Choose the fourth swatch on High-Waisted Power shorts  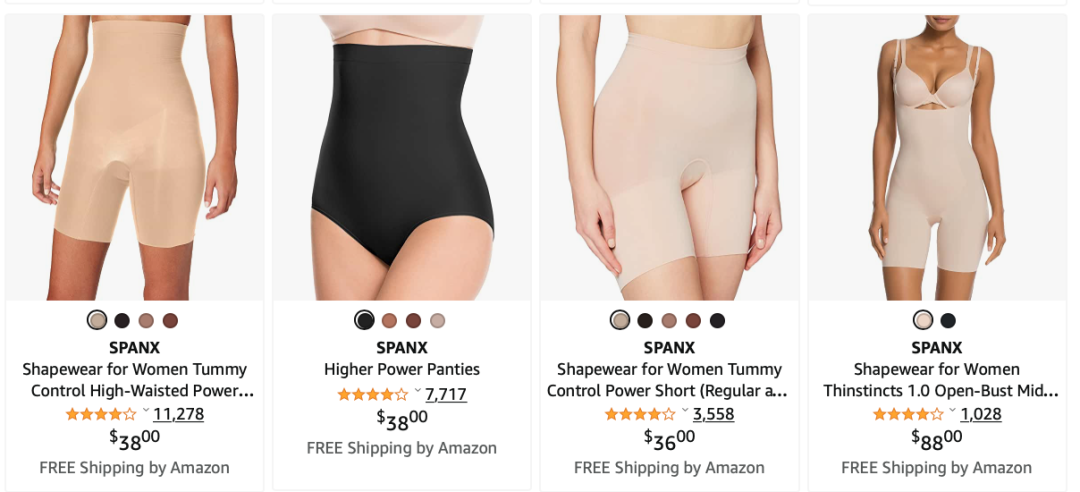click(x=170, y=320)
